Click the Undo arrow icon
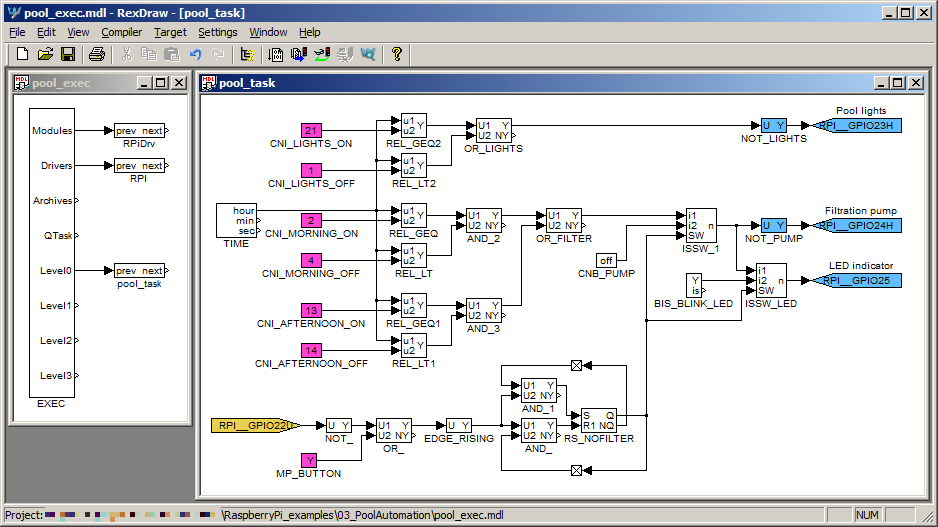 pos(195,54)
